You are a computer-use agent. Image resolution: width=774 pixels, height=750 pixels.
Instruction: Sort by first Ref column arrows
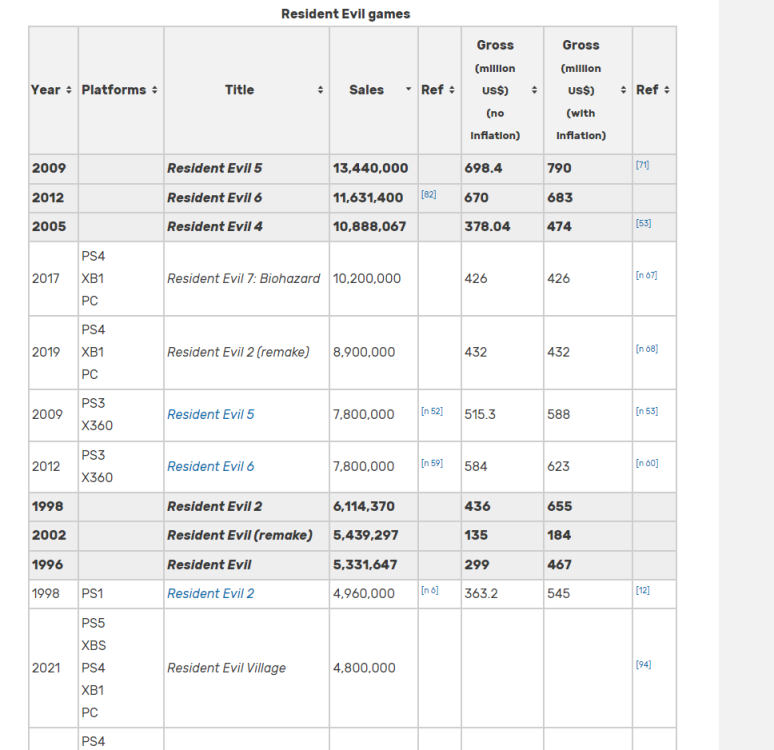tap(452, 90)
